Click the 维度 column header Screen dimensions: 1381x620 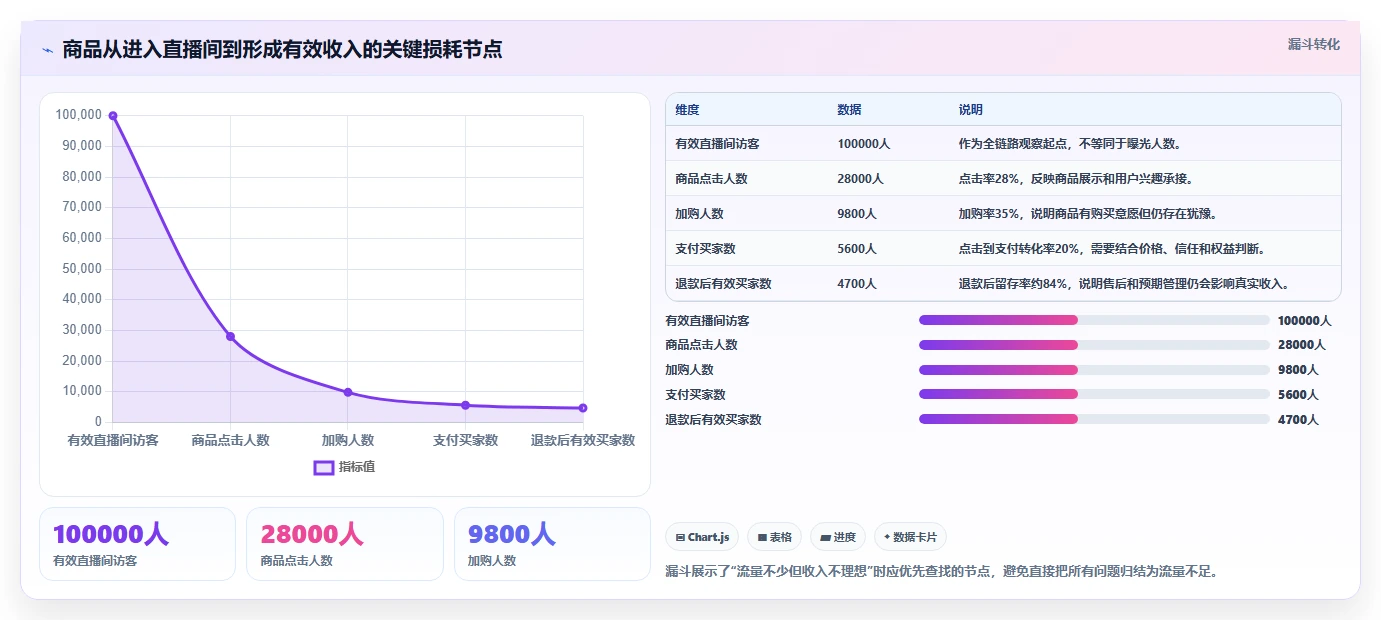tap(687, 110)
